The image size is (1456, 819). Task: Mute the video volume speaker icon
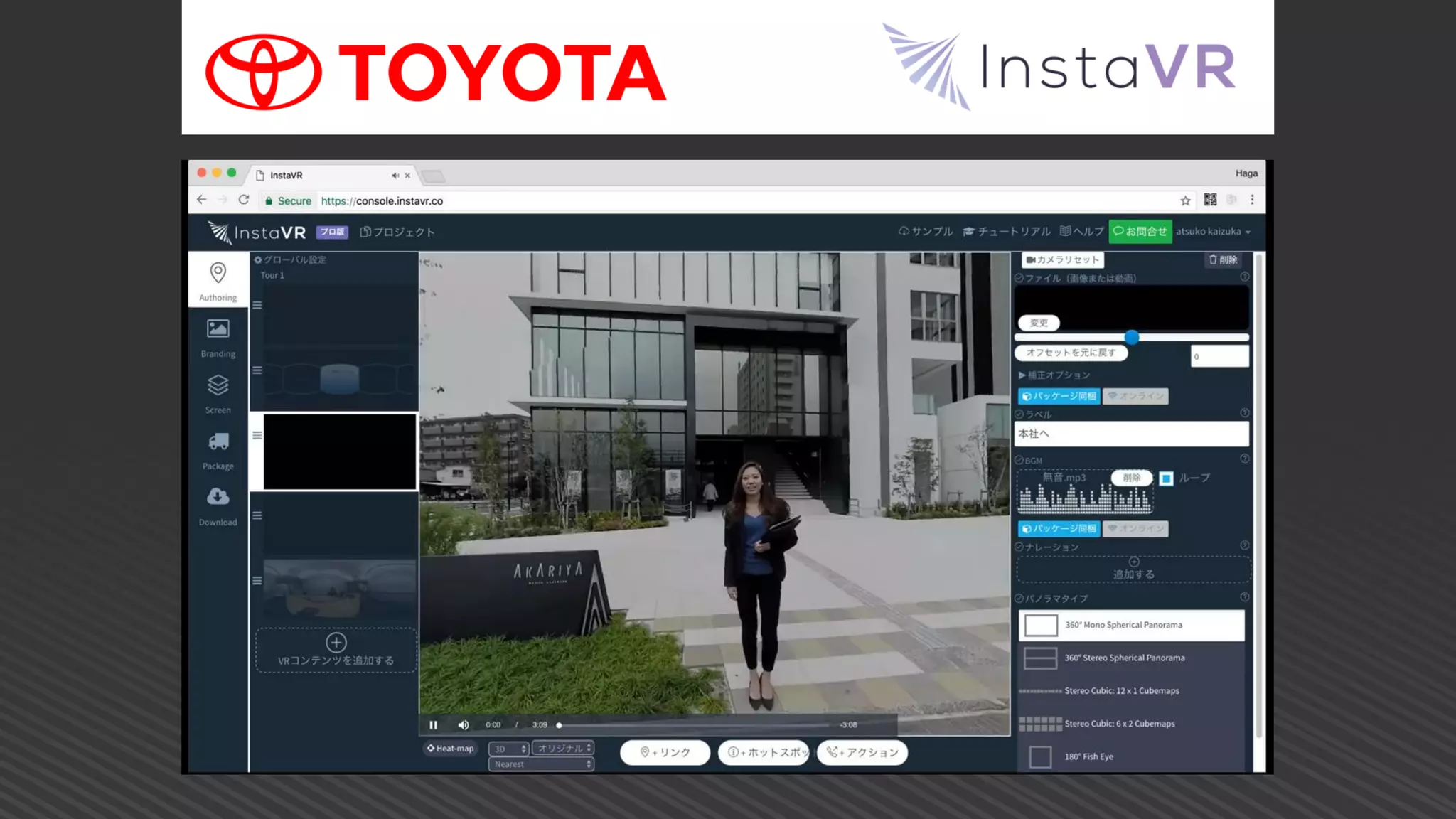[464, 724]
